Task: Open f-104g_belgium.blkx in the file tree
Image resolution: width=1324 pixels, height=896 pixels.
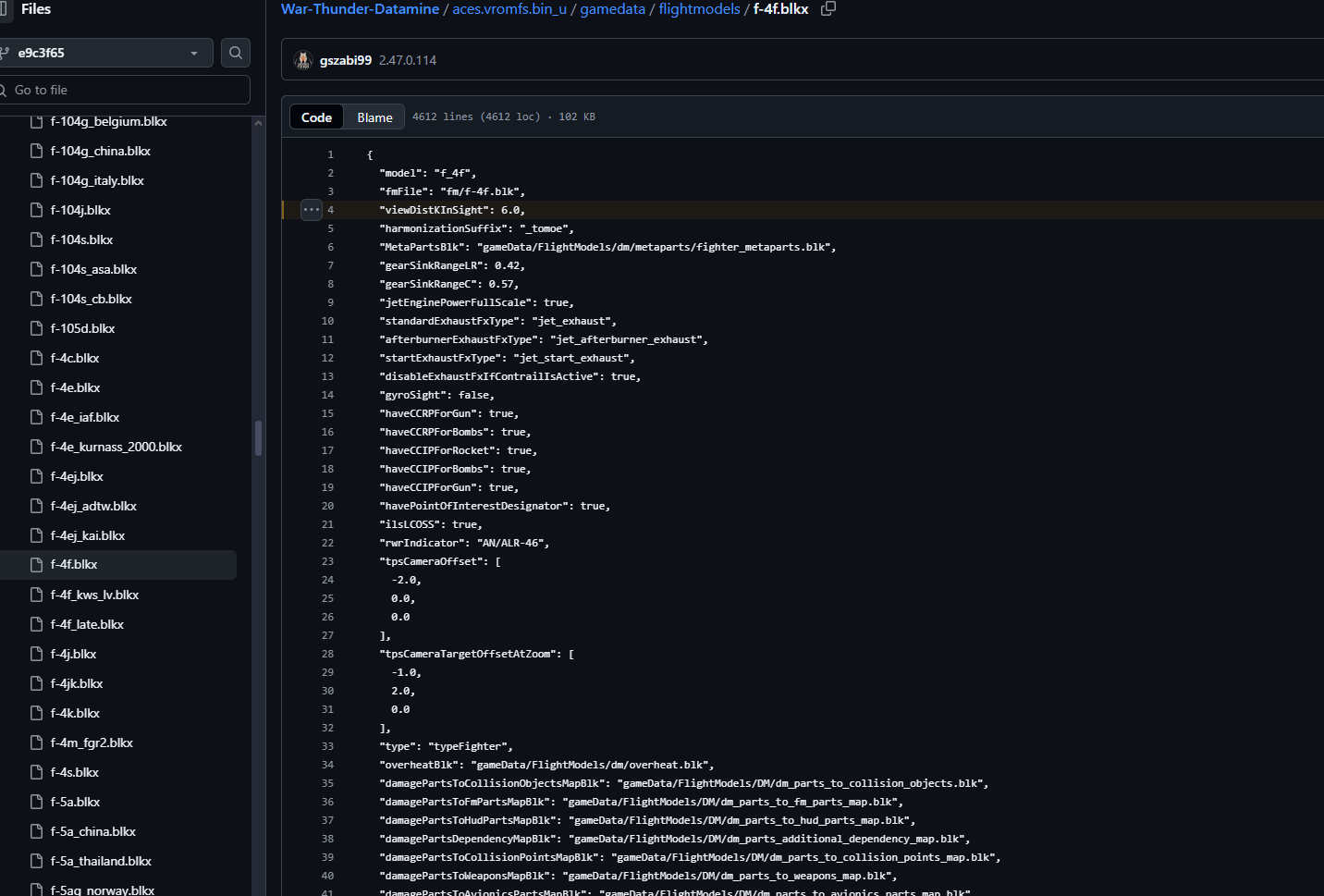Action: click(109, 121)
